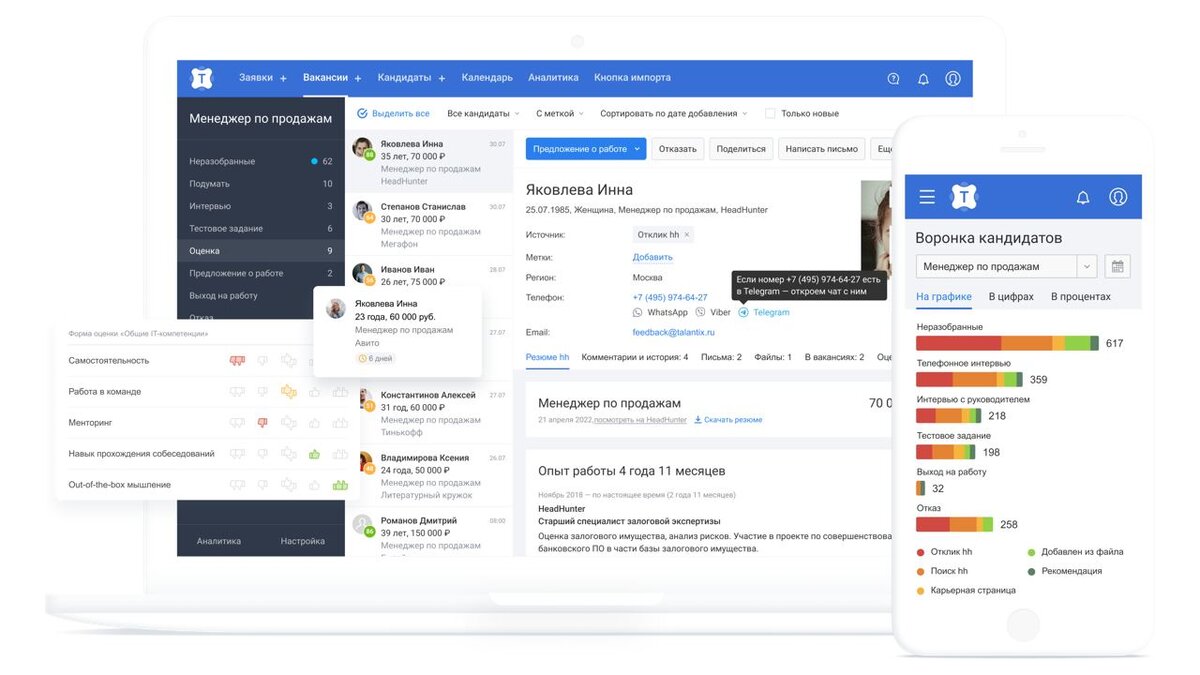This screenshot has width=1200, height=675.
Task: Open notifications bell on the phone
Action: tap(1083, 197)
